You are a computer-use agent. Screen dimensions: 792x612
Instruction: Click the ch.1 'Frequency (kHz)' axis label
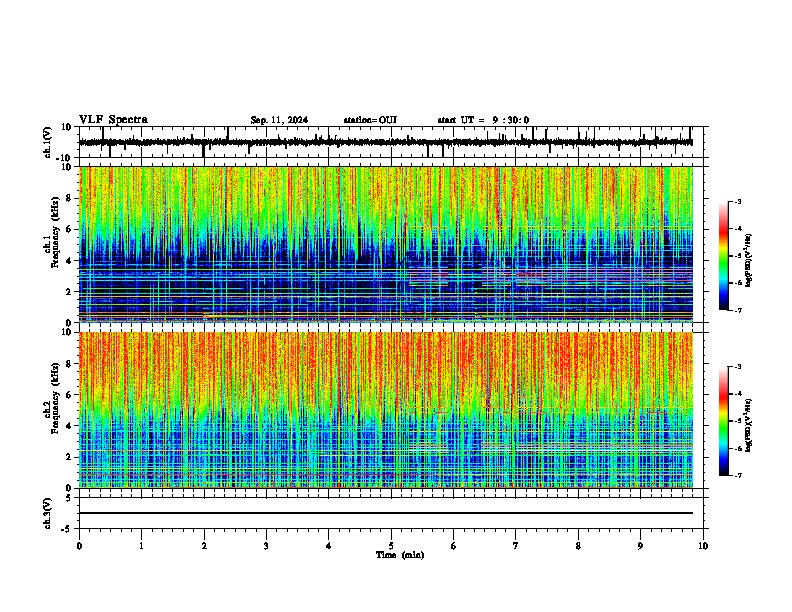pyautogui.click(x=55, y=232)
